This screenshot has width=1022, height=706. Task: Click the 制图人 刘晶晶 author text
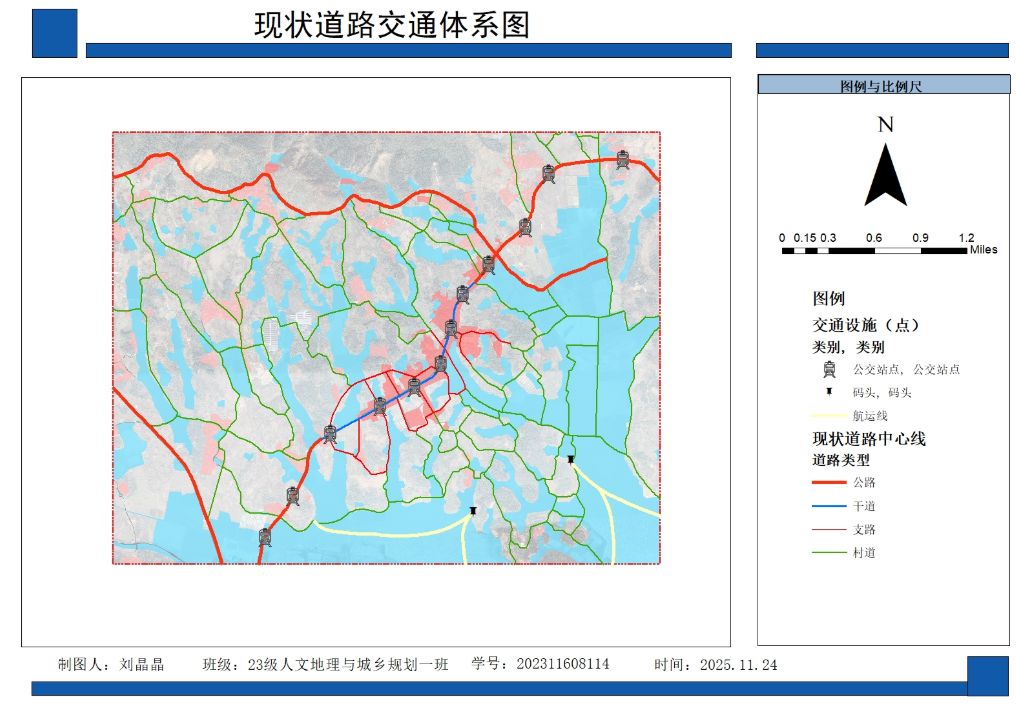[x=111, y=664]
